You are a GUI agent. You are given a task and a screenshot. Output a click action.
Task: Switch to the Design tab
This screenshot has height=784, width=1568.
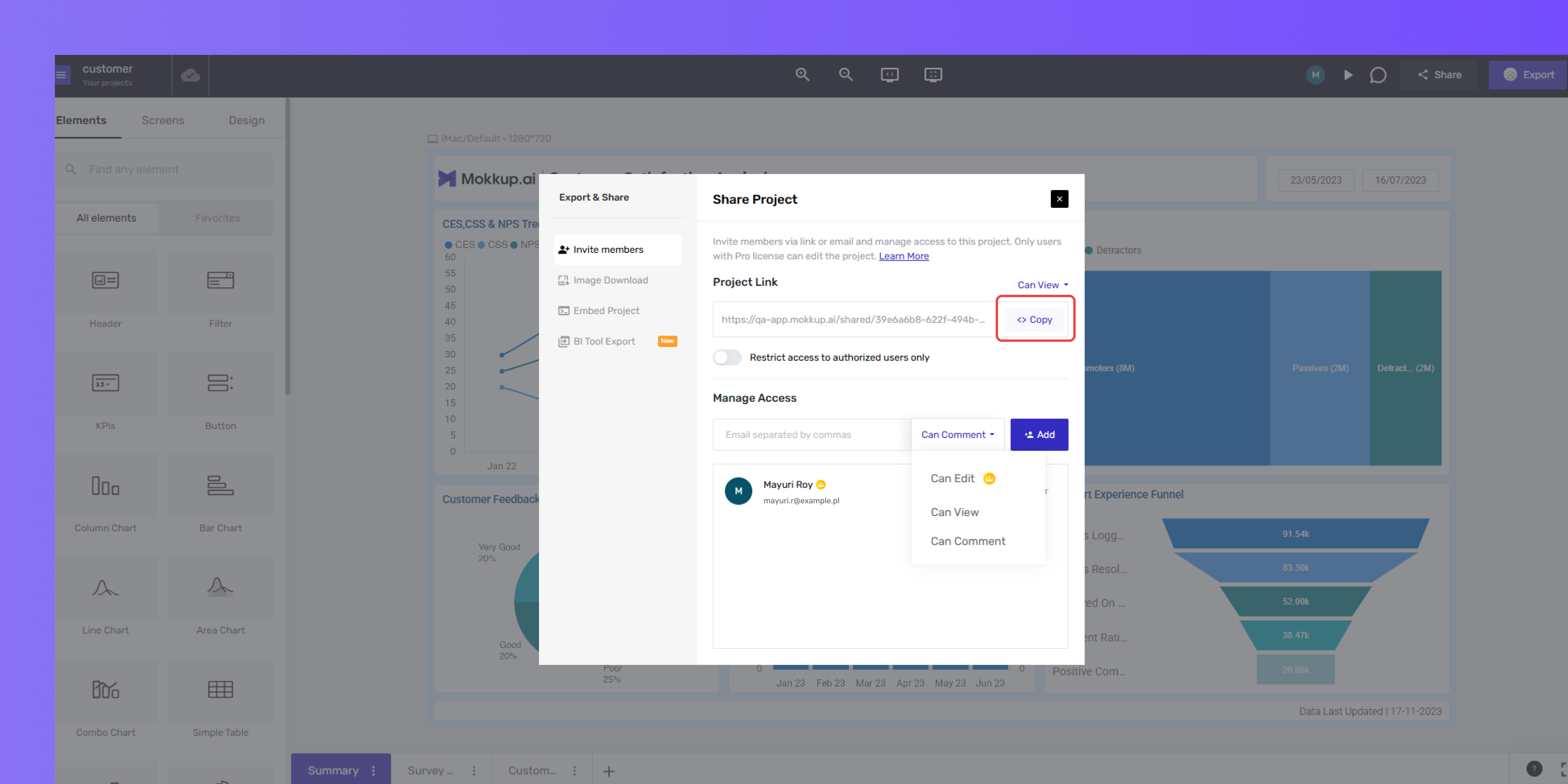pyautogui.click(x=247, y=120)
